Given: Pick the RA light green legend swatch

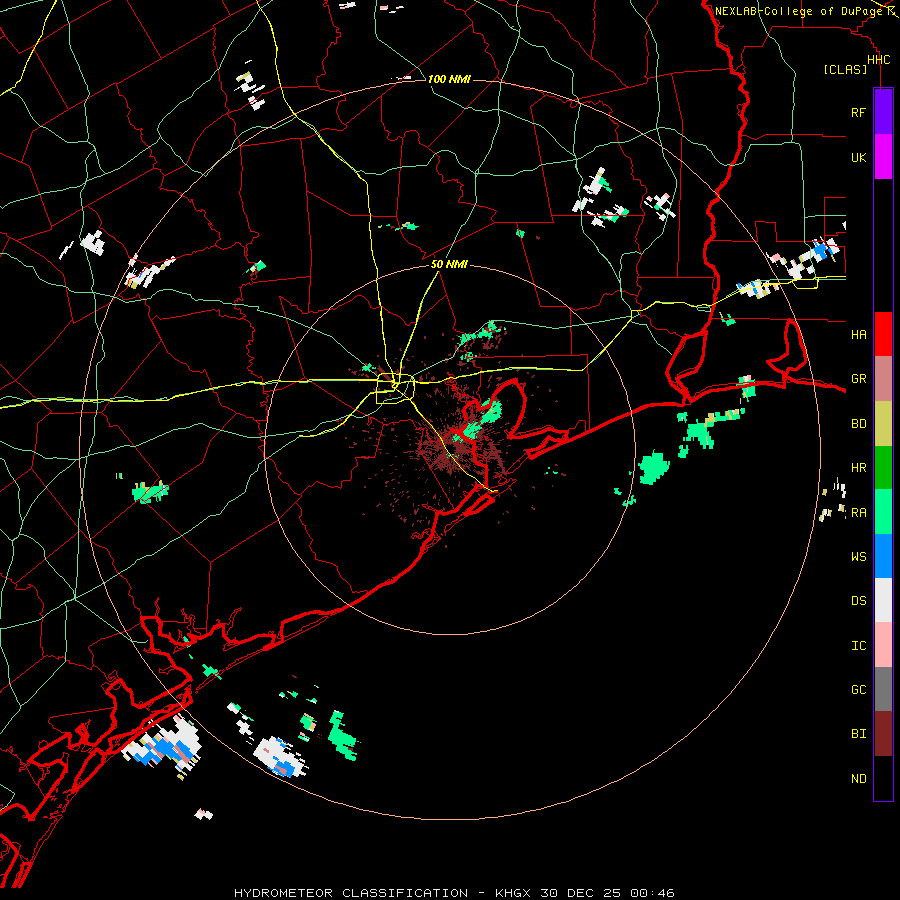Looking at the screenshot, I should [x=883, y=512].
